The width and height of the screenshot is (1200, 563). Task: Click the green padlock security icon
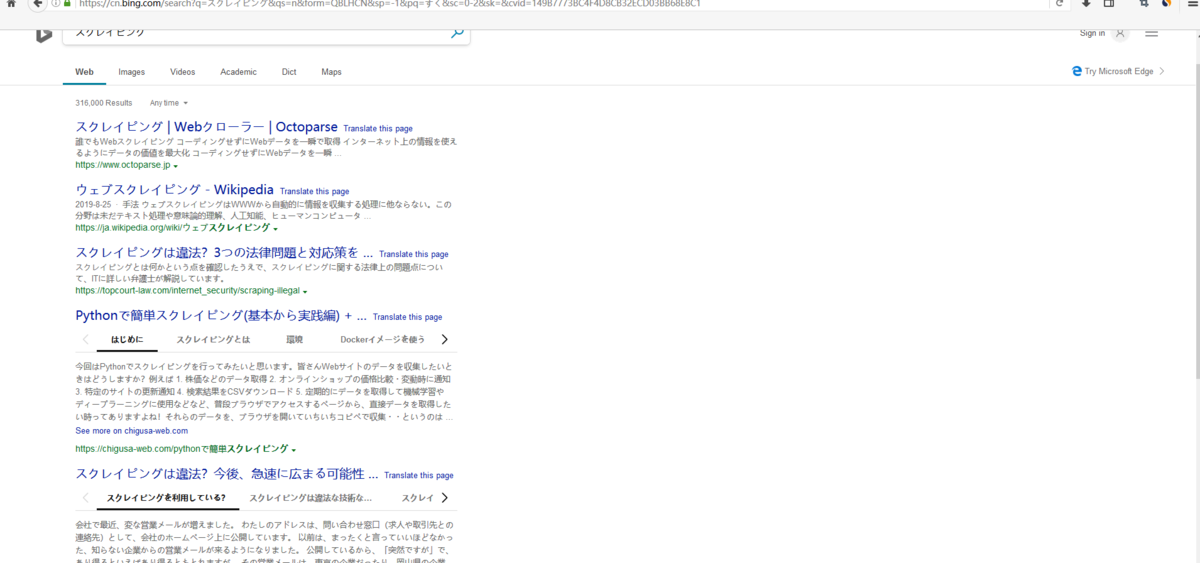pyautogui.click(x=67, y=3)
